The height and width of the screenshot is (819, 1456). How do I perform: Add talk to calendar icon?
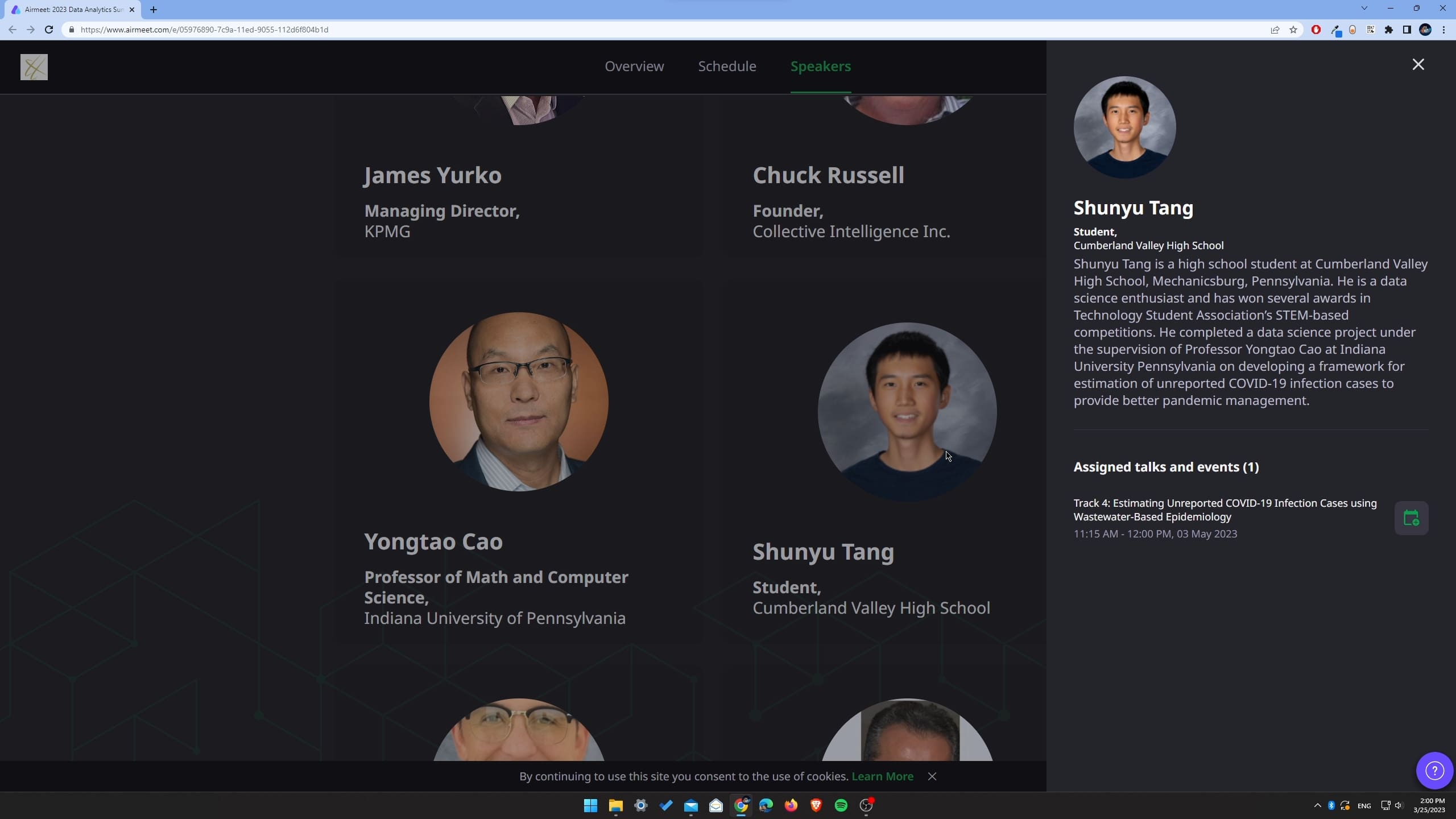pos(1410,518)
